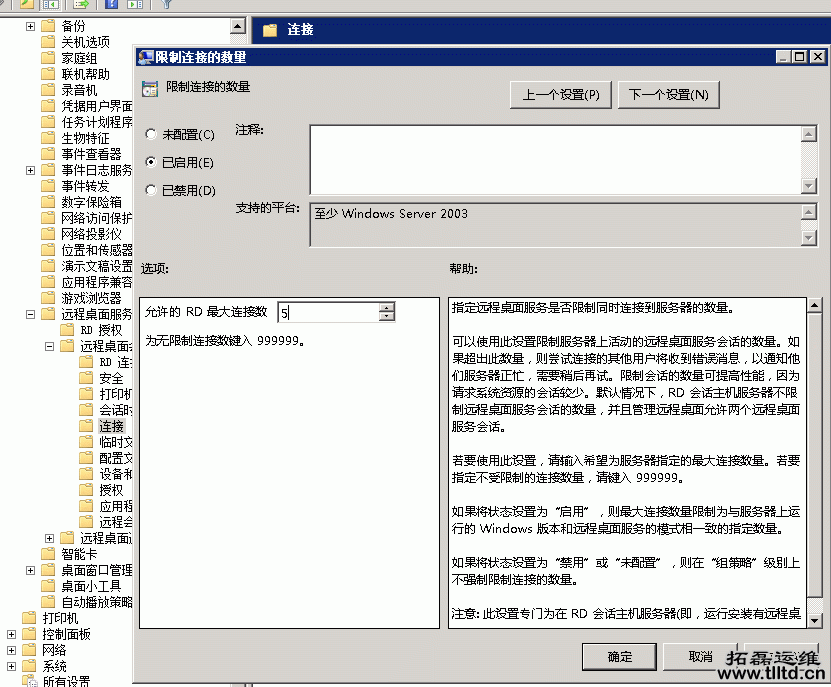Increase RD max connections with the up stepper arrow
Viewport: 831px width, 687px height.
pos(387,307)
